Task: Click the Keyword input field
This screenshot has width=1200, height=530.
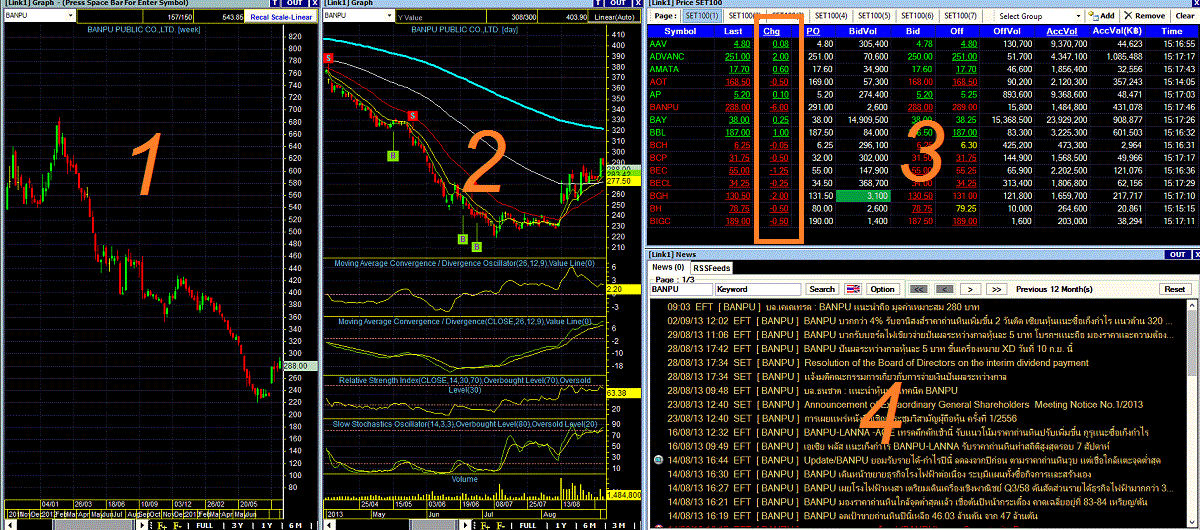Action: coord(758,289)
